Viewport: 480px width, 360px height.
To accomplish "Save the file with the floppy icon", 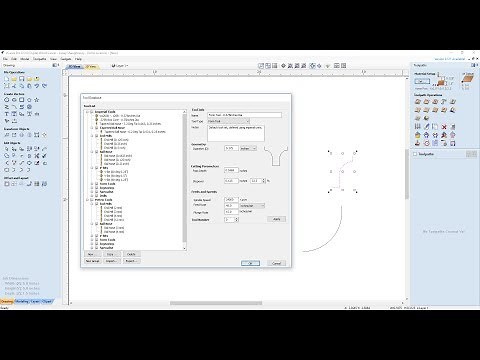I will pyautogui.click(x=22, y=79).
